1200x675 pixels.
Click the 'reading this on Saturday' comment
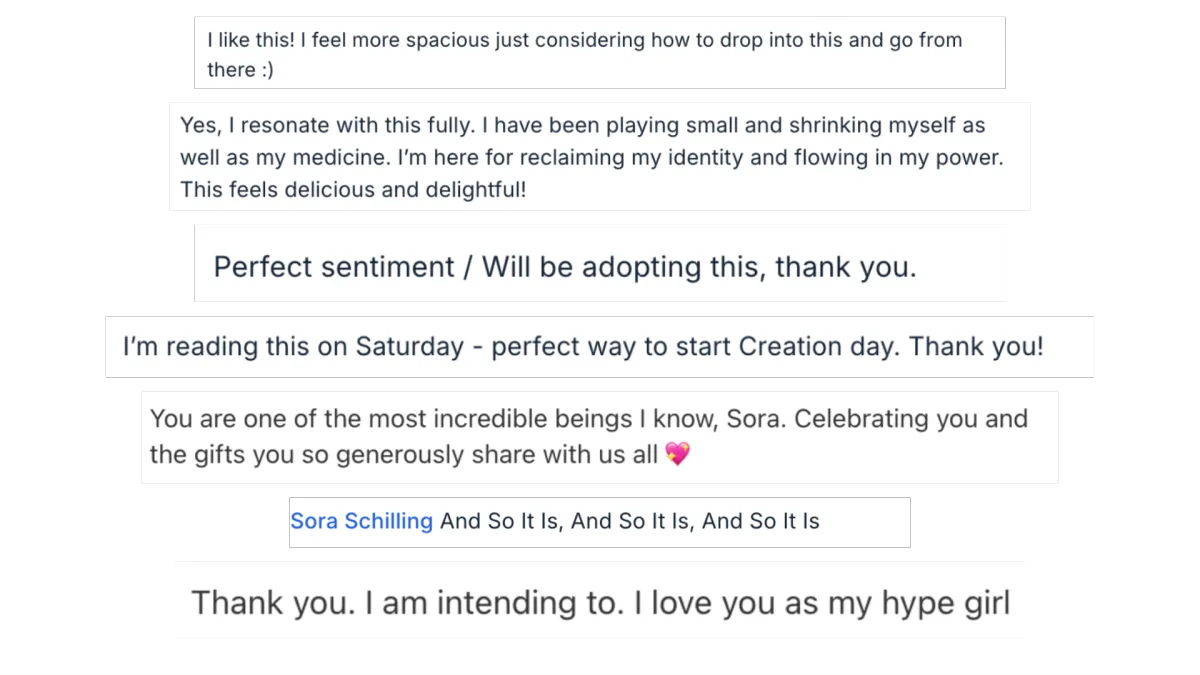tap(600, 347)
